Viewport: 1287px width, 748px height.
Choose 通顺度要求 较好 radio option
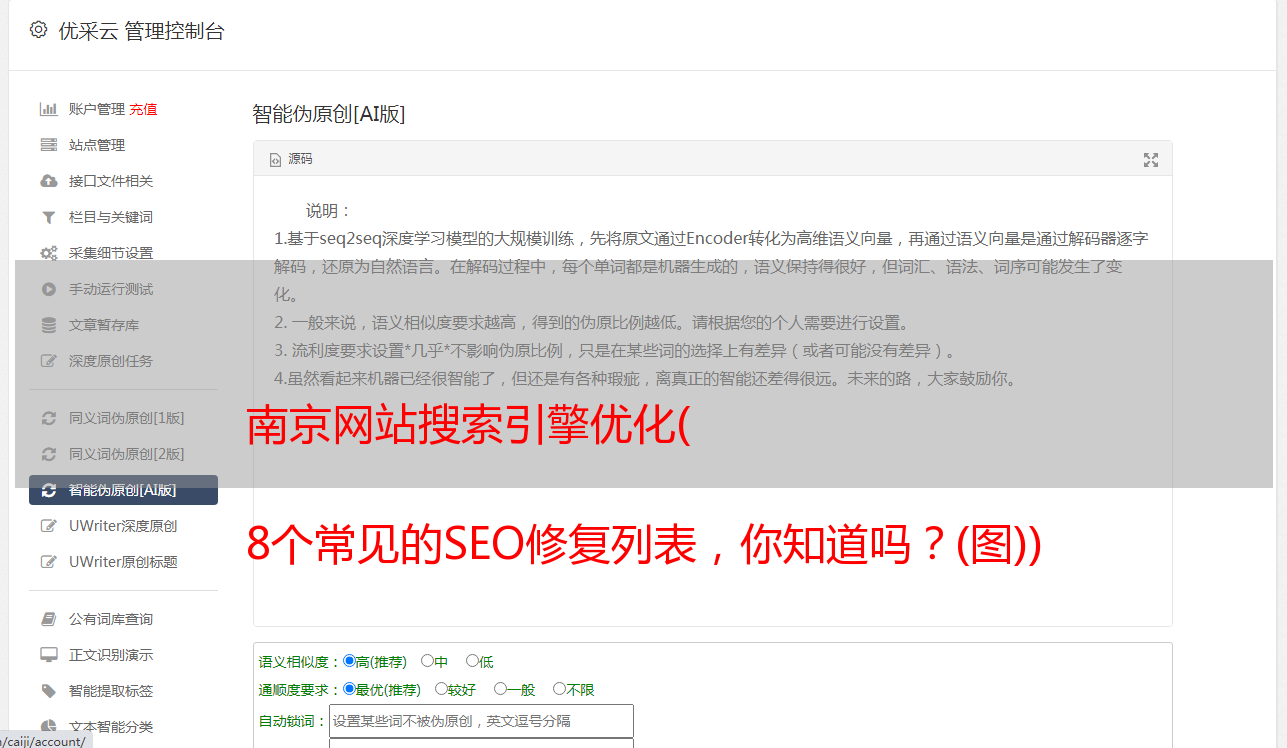[x=441, y=689]
